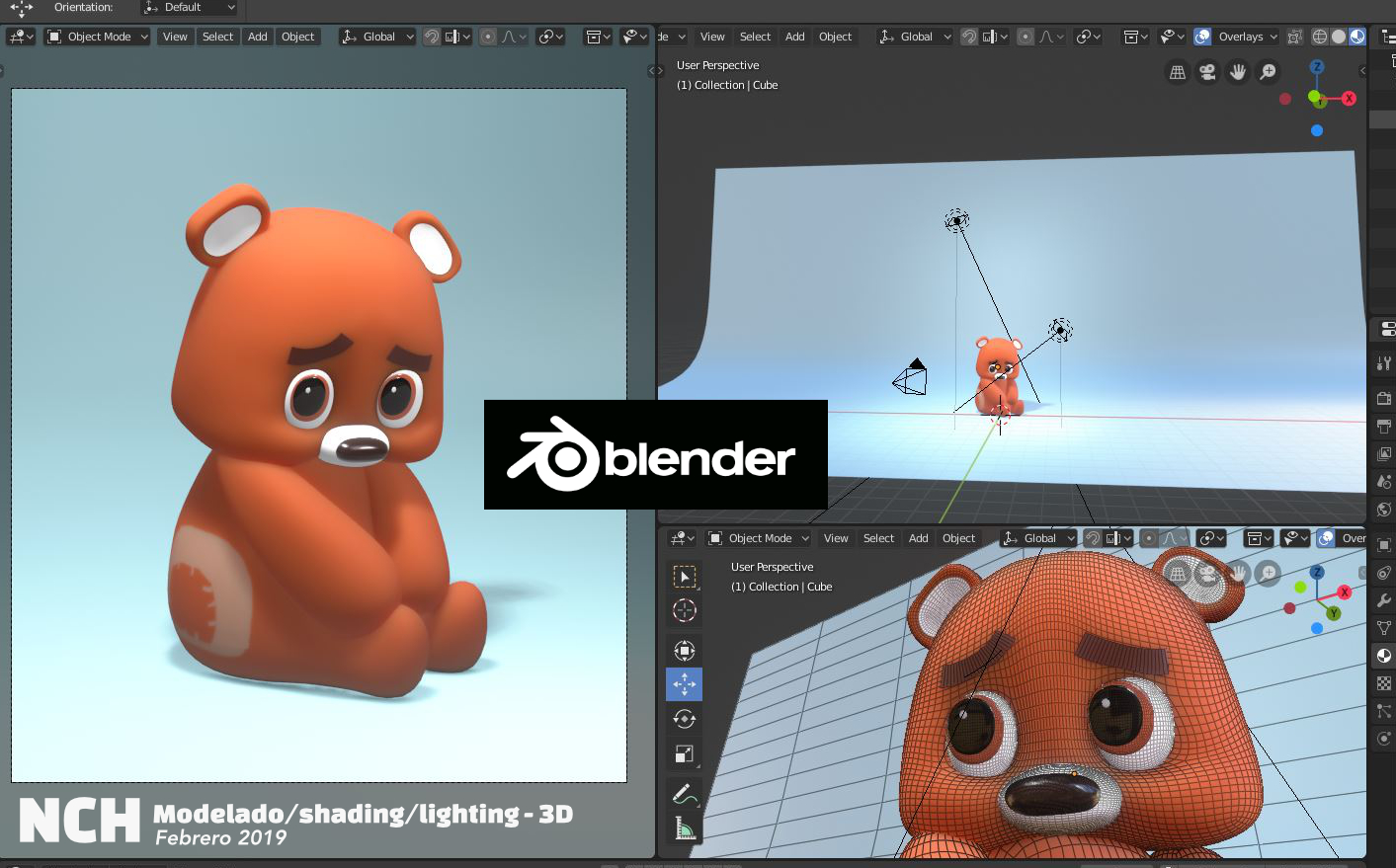
Task: Open Add menu in left viewport header
Action: coord(257,37)
